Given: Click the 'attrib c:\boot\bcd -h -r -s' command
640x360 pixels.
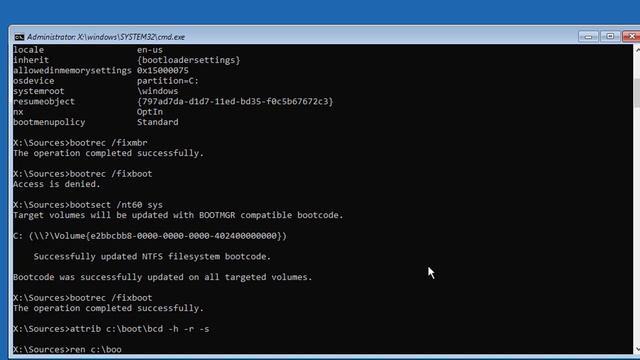Looking at the screenshot, I should [x=111, y=329].
